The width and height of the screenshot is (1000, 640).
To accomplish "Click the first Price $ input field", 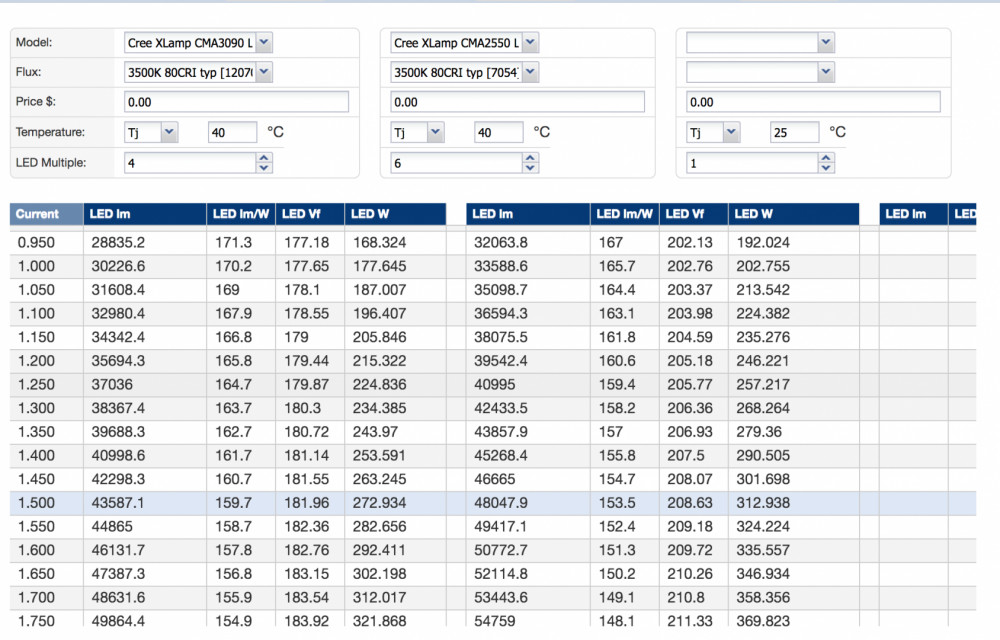I will 236,102.
